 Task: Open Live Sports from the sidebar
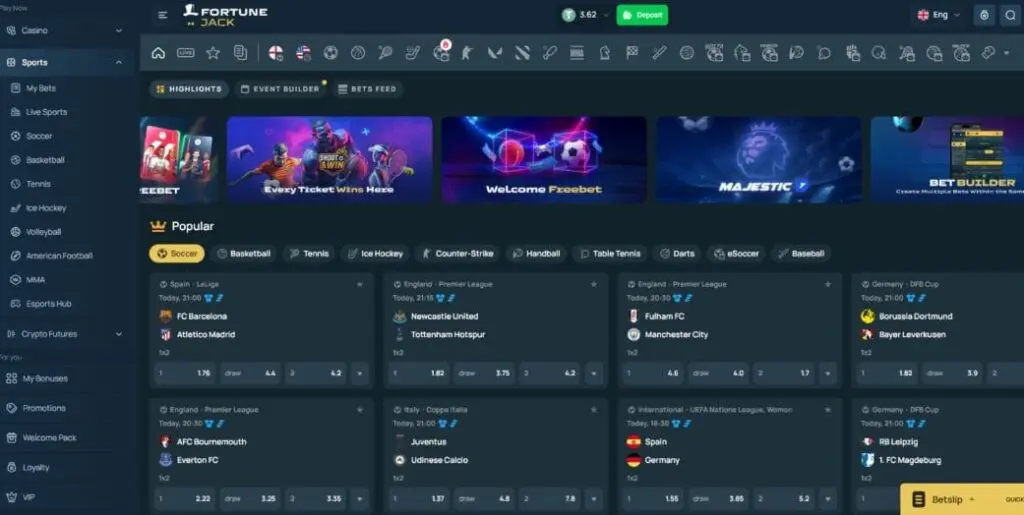(46, 112)
